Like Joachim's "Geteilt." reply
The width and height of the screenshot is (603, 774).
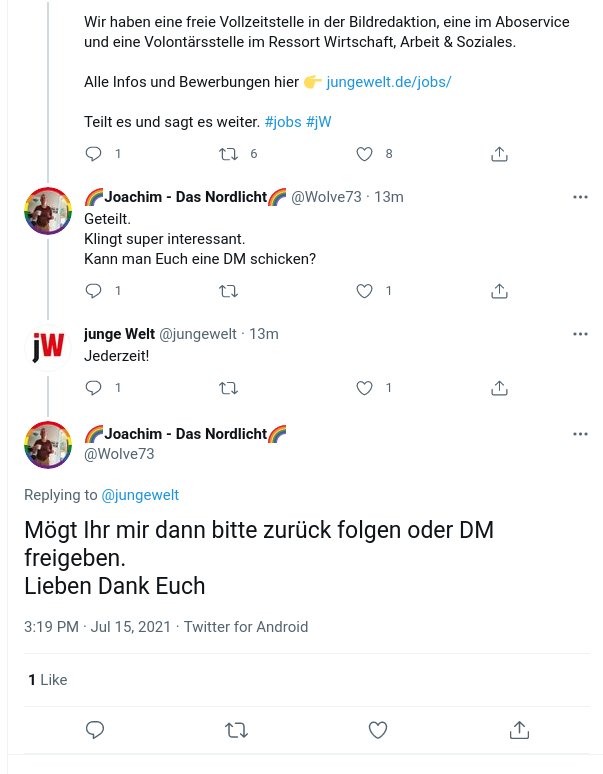pyautogui.click(x=365, y=291)
